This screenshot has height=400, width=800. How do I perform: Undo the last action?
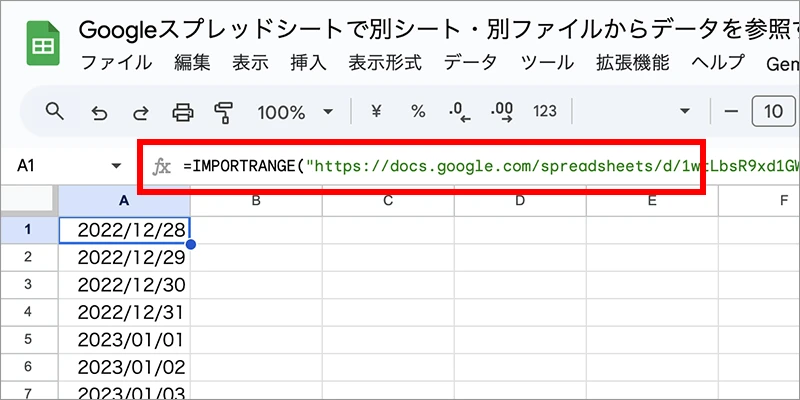point(99,112)
